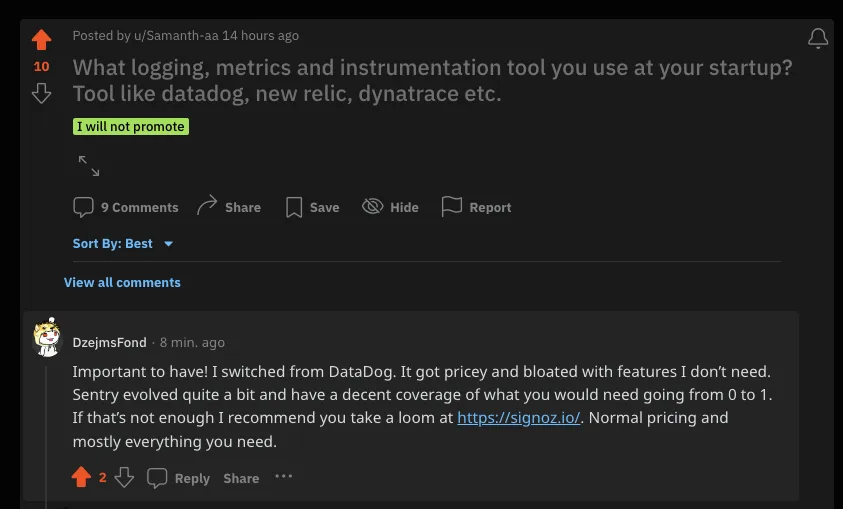Viewport: 843px width, 509px height.
Task: Downvote DzejmsFond's comment
Action: click(x=124, y=477)
